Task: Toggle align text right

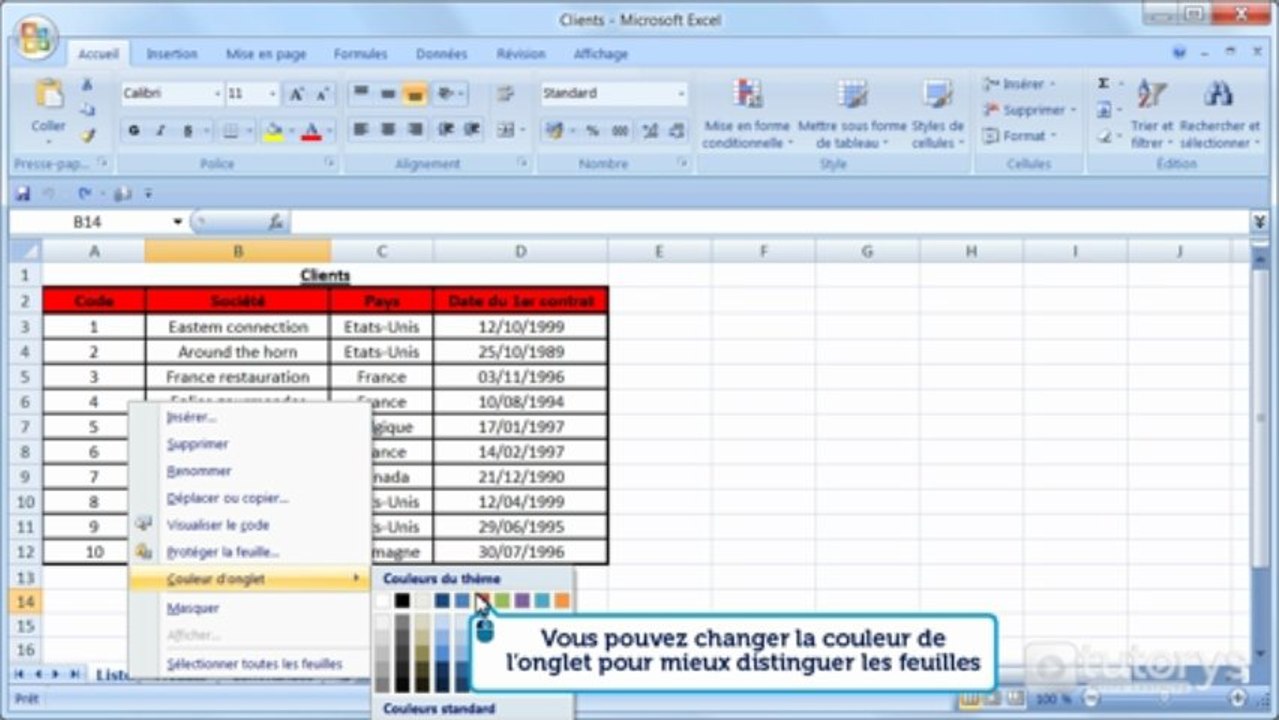Action: tap(414, 130)
